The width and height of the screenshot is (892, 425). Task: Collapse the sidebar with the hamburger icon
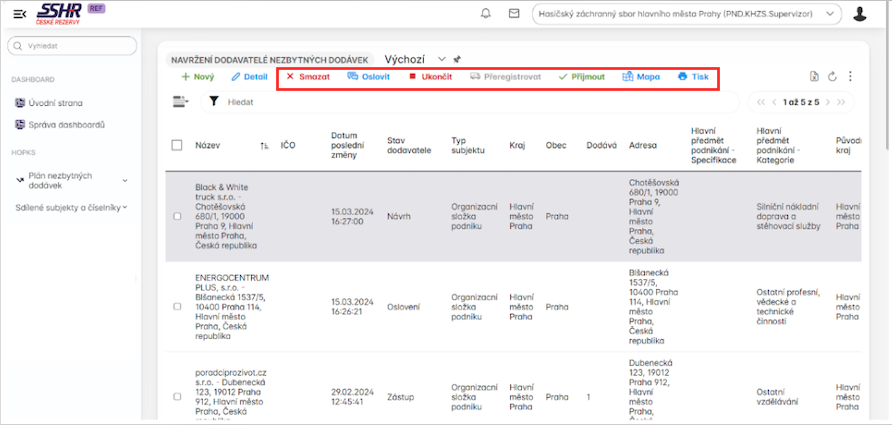click(x=20, y=13)
